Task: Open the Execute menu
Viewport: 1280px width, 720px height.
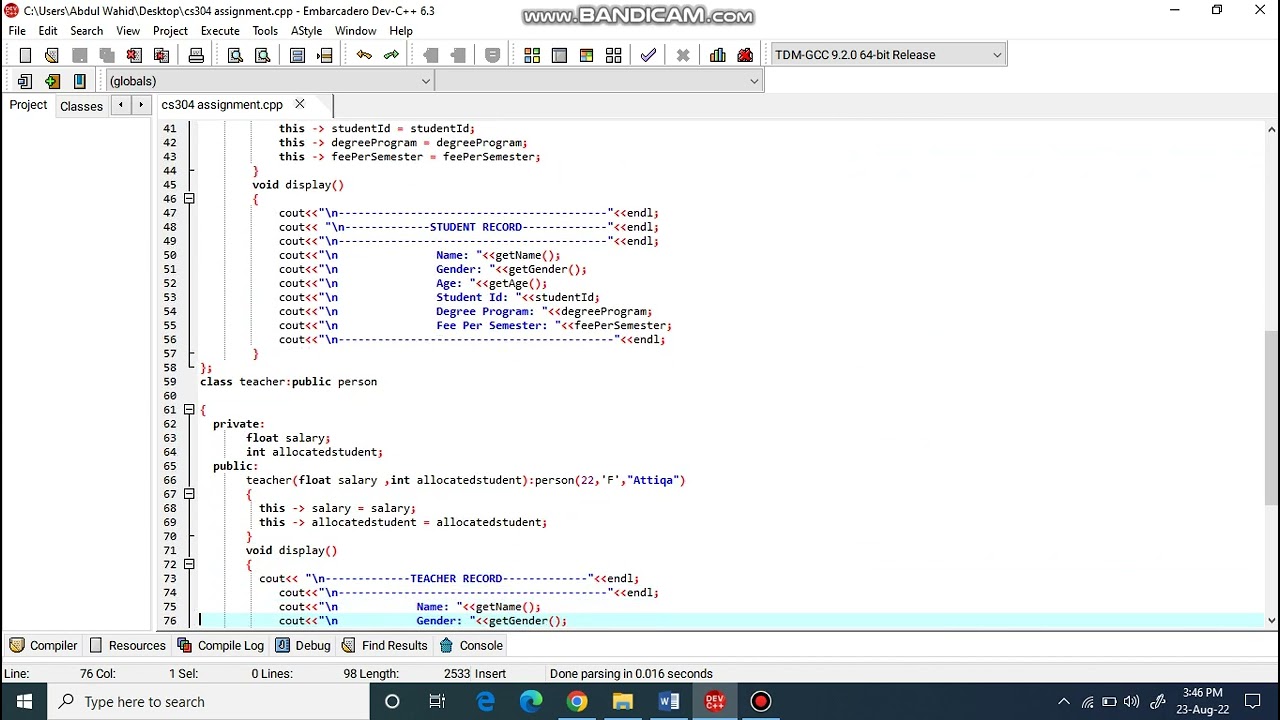Action: (x=220, y=31)
